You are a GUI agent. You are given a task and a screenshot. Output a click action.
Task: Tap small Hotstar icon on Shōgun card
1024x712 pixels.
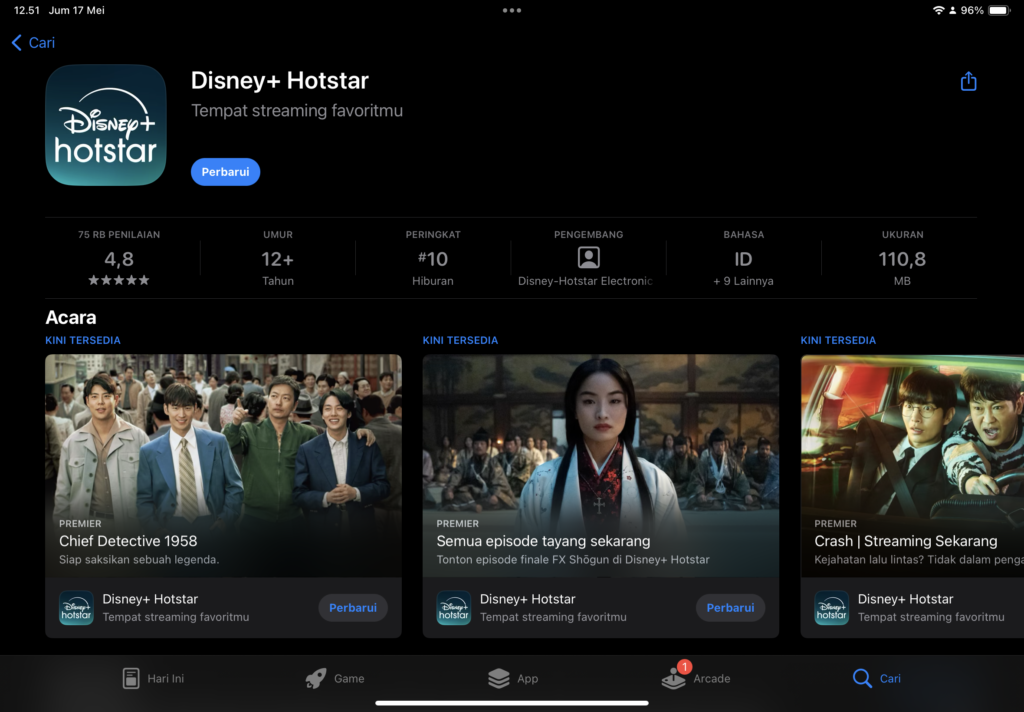454,607
